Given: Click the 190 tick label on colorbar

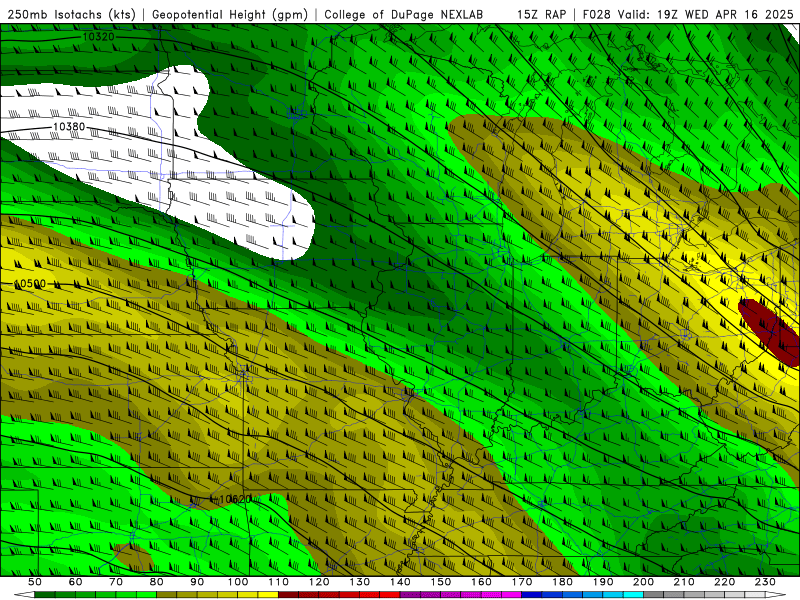Looking at the screenshot, I should tap(603, 582).
